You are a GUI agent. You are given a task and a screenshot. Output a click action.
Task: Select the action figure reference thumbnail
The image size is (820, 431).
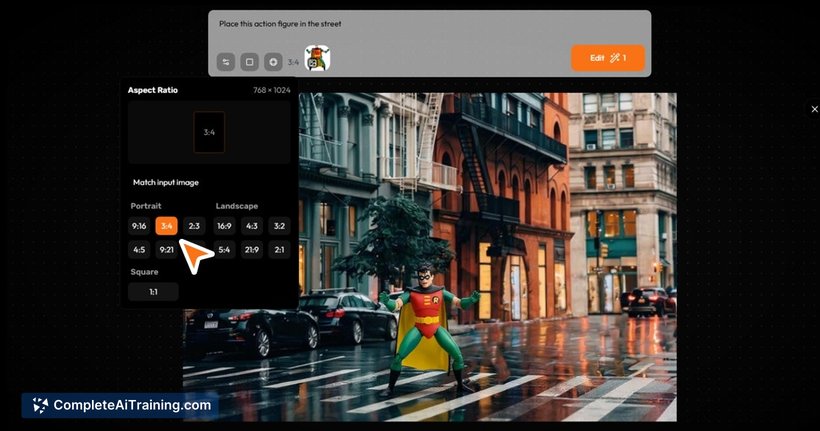coord(317,58)
